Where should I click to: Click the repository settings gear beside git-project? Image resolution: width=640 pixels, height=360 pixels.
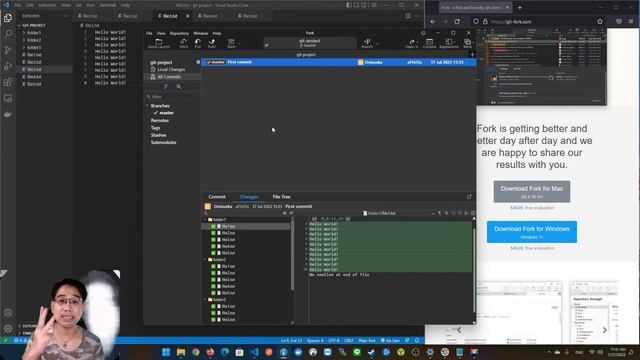coord(198,62)
